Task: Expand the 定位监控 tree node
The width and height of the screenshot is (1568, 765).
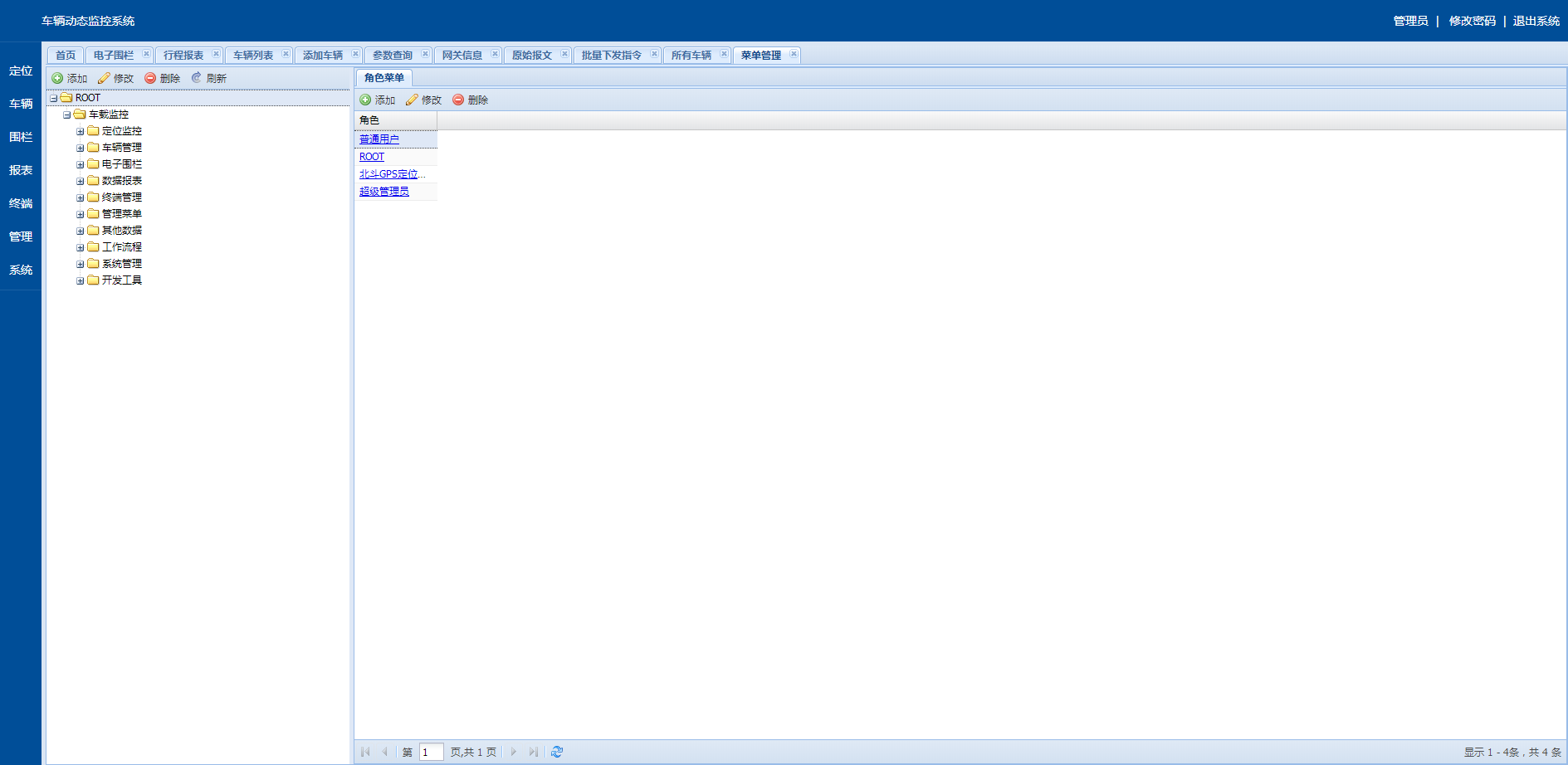Action: tap(81, 131)
